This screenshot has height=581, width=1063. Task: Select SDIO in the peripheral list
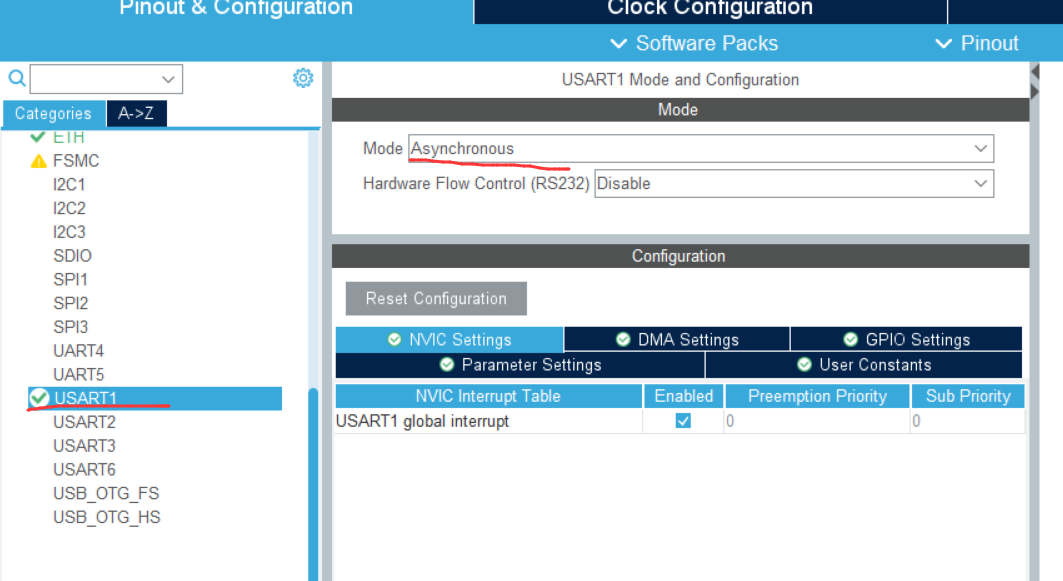pos(72,256)
